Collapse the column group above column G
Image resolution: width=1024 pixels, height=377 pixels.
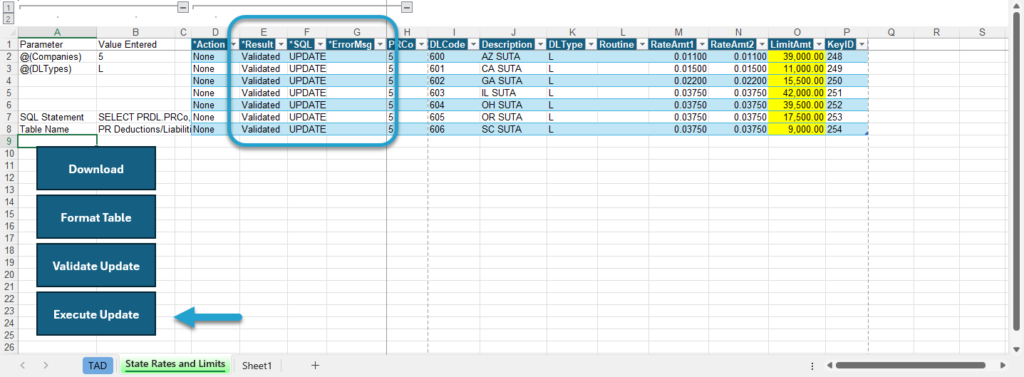point(407,7)
